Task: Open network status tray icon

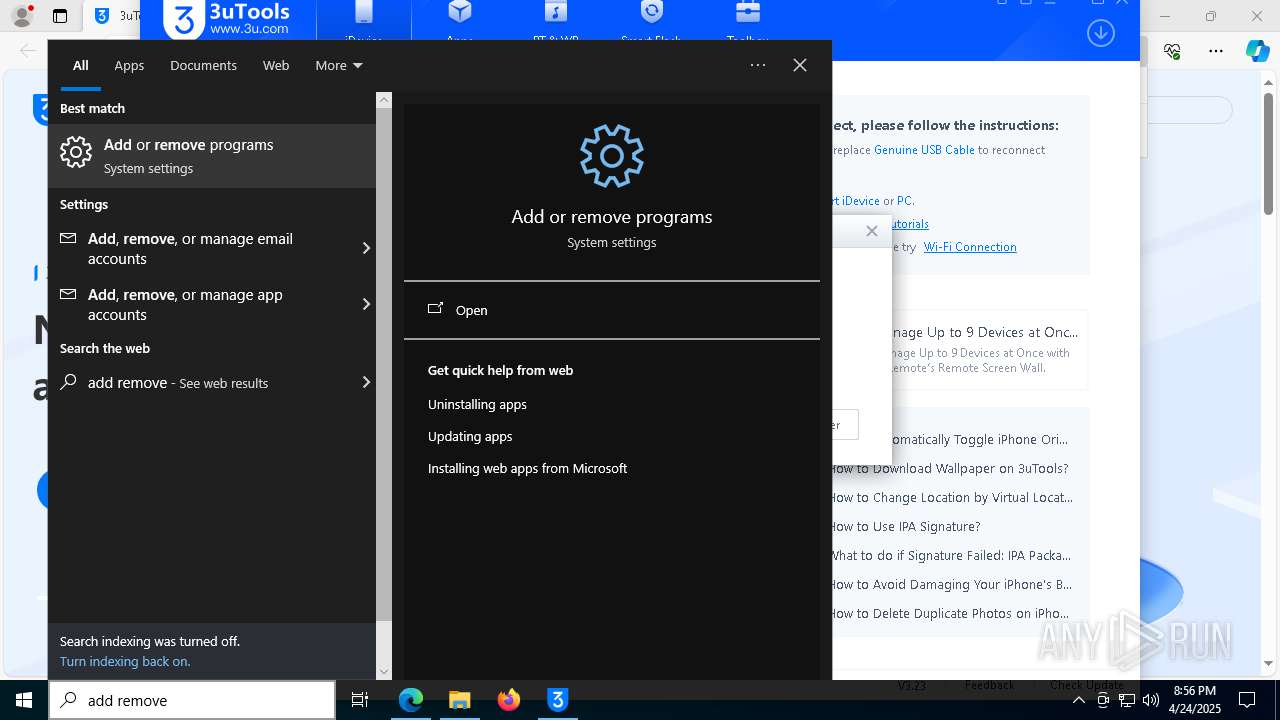Action: 1127,700
